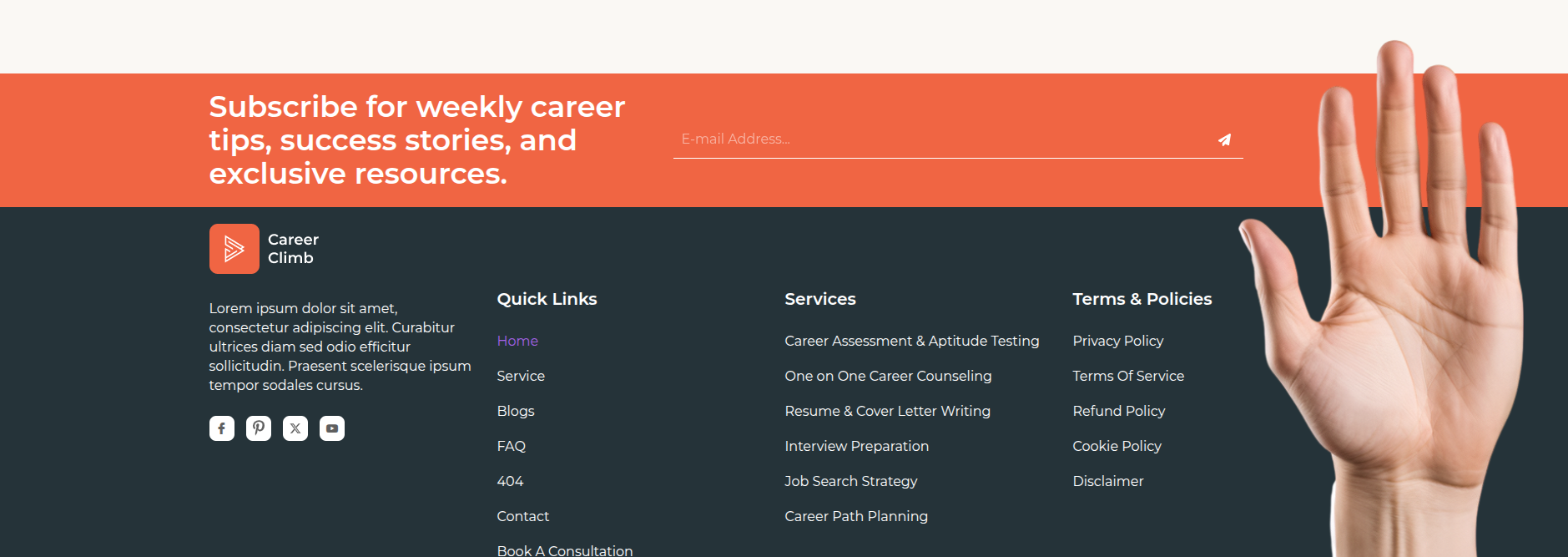This screenshot has width=1568, height=557.
Task: Open the Disclaimer link
Action: tap(1108, 481)
